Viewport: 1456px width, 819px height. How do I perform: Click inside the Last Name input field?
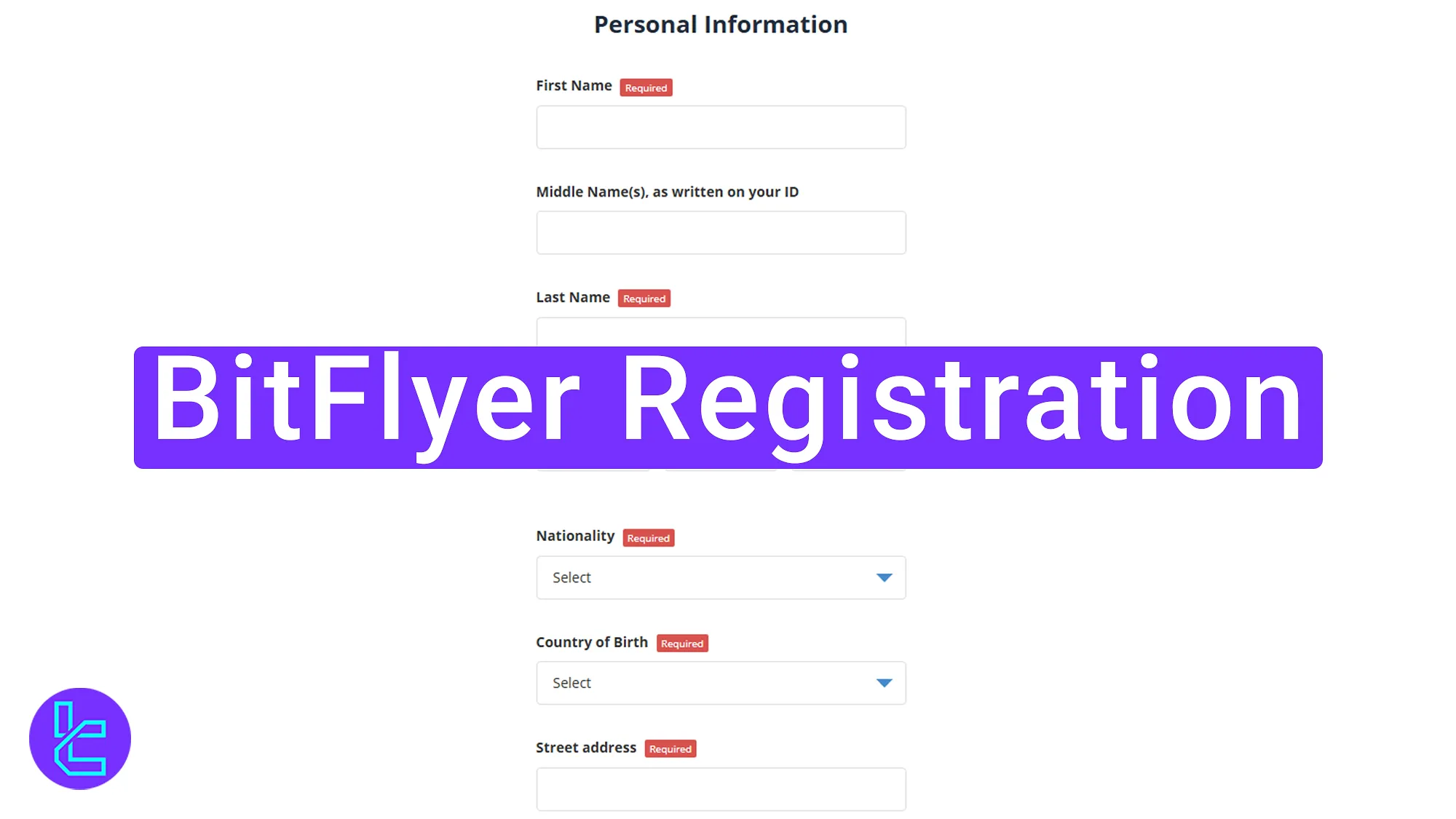pyautogui.click(x=720, y=335)
